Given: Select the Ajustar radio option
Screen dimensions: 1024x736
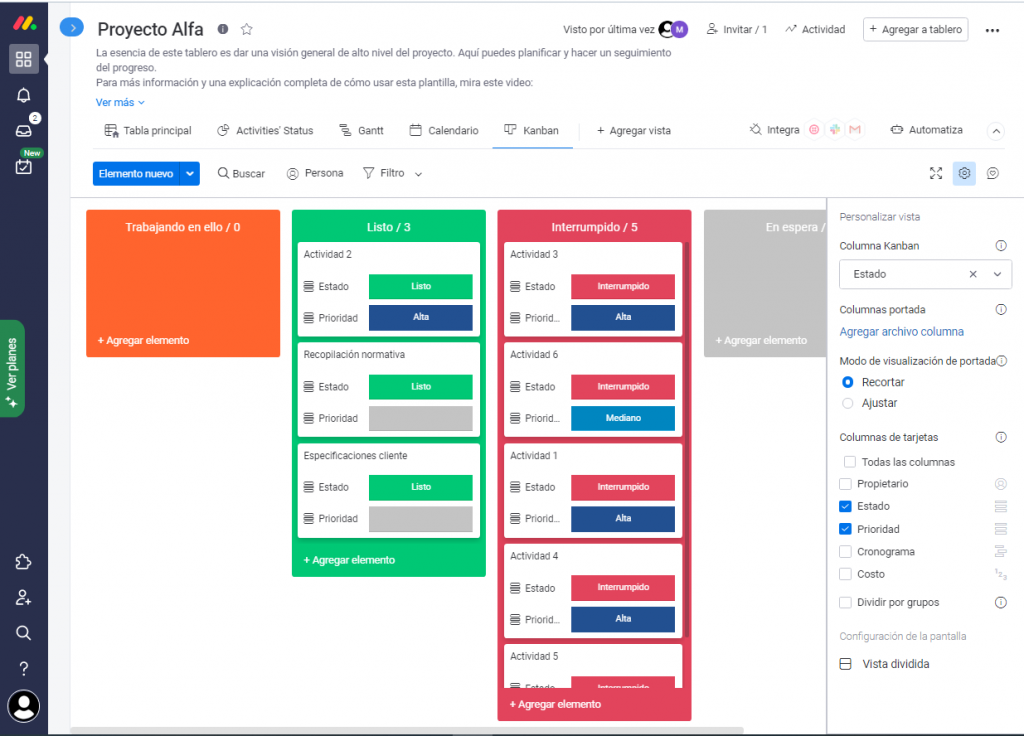Looking at the screenshot, I should [x=848, y=403].
